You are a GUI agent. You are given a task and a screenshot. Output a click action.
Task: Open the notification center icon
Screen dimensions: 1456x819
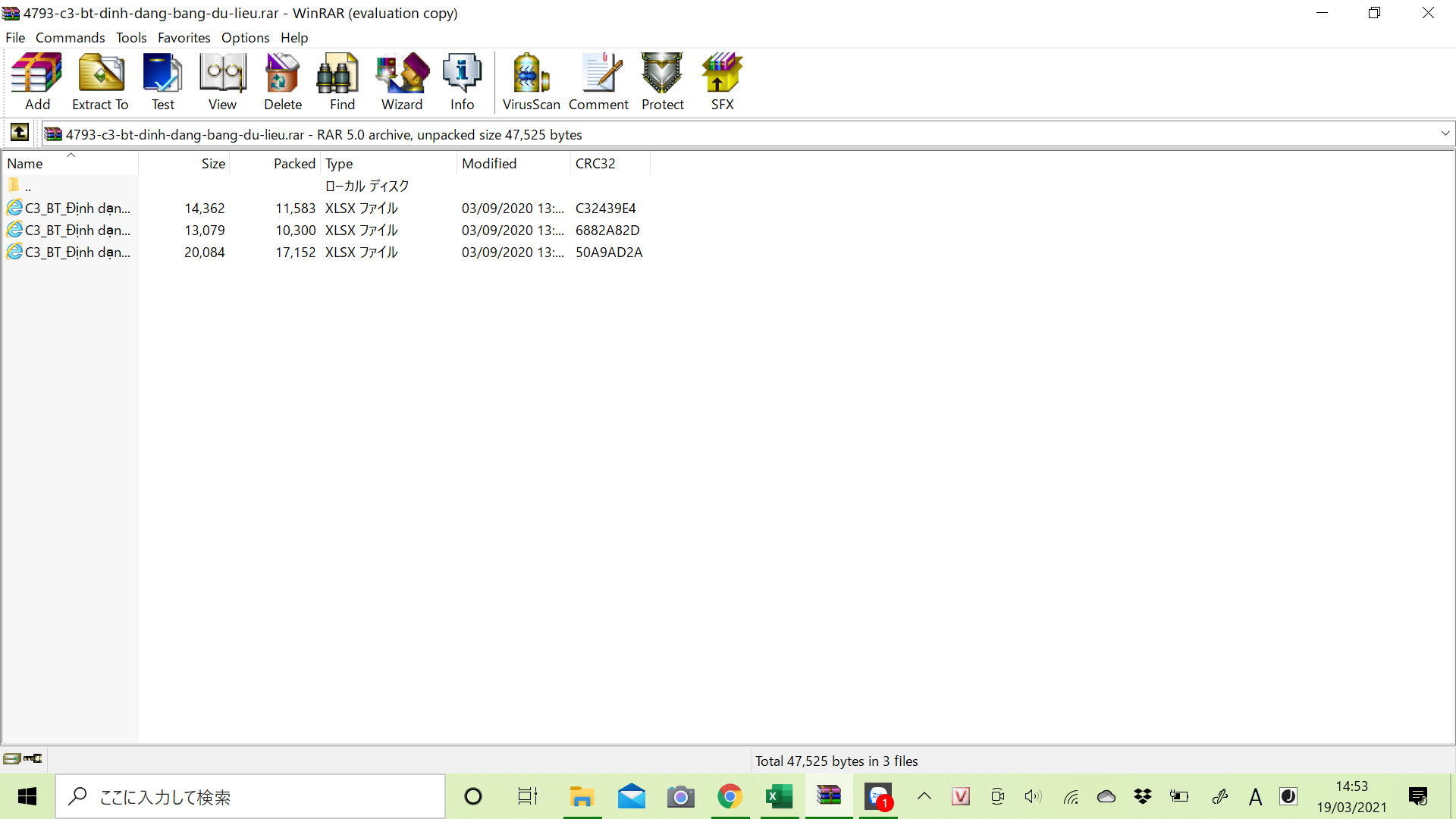[1417, 796]
